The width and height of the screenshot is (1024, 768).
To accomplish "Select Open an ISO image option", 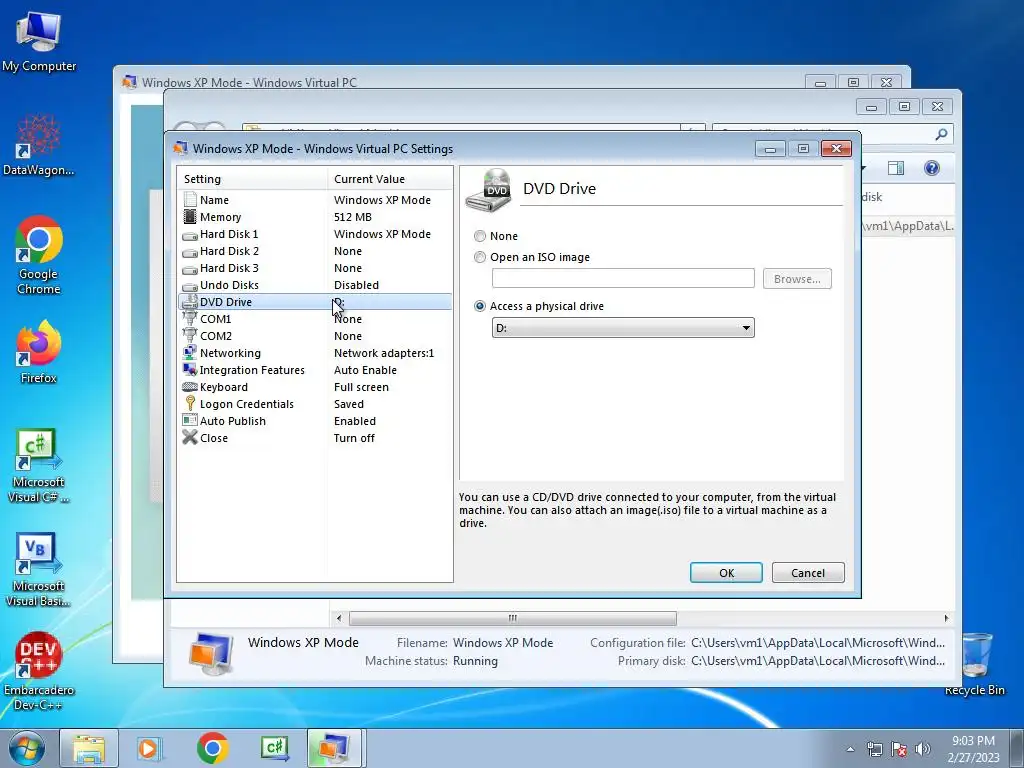I will pos(480,257).
